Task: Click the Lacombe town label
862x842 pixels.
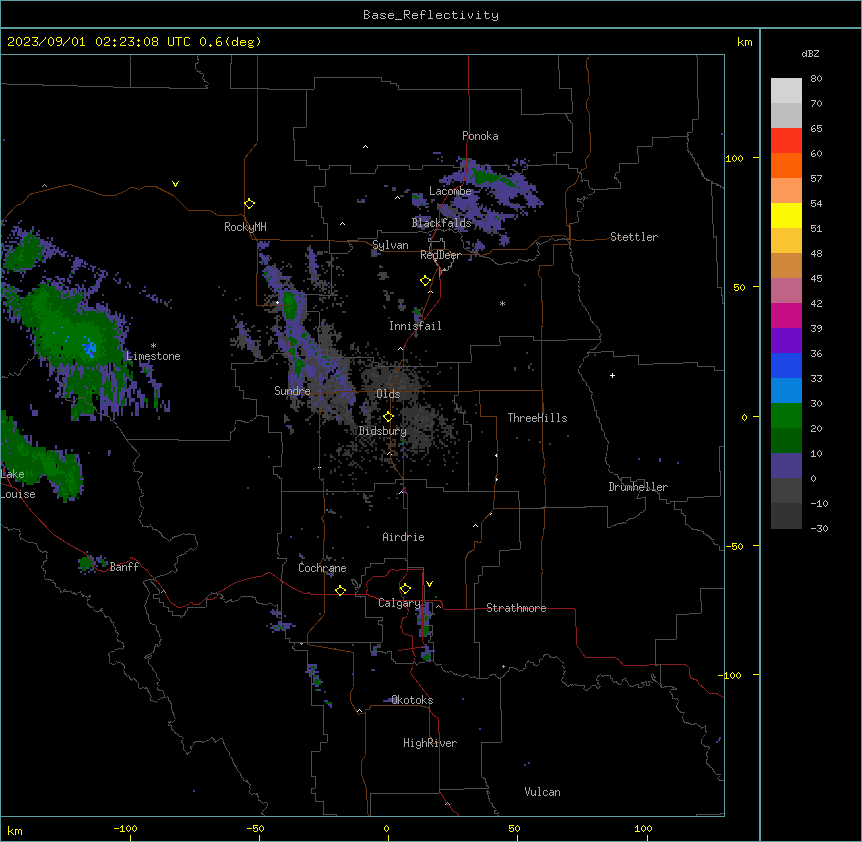Action: tap(450, 191)
